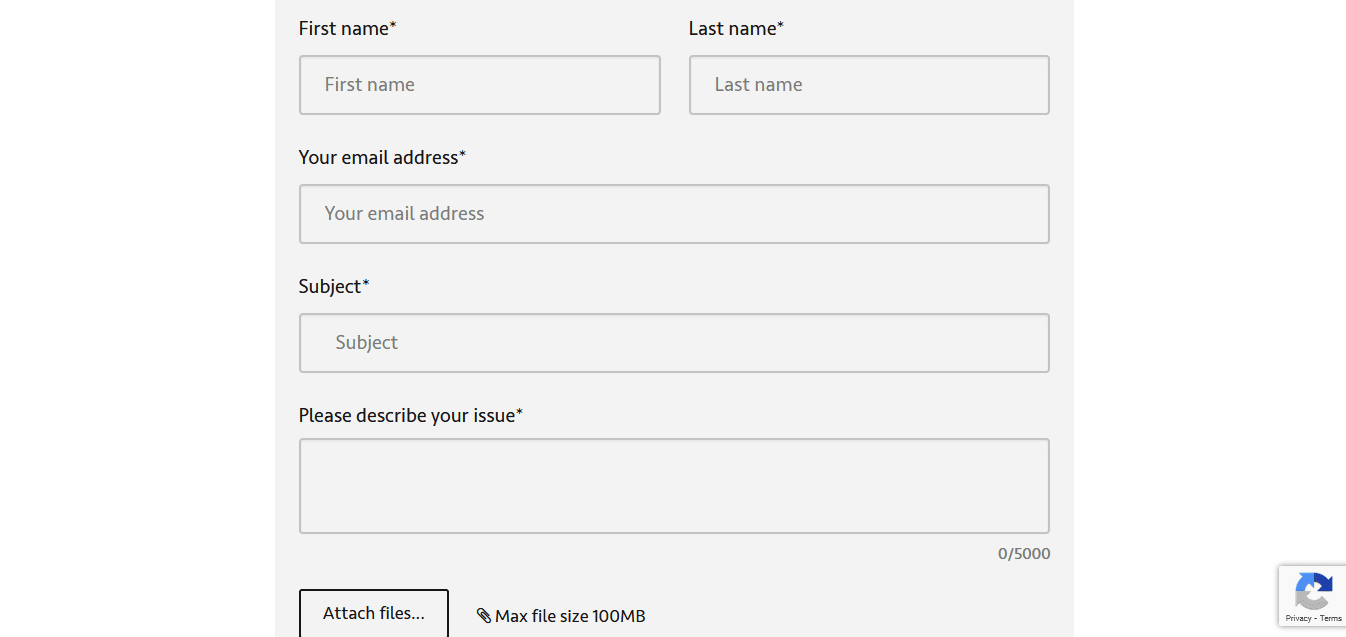Click the 'Subject*' label text
Screen dimensions: 1346x637
pos(334,287)
